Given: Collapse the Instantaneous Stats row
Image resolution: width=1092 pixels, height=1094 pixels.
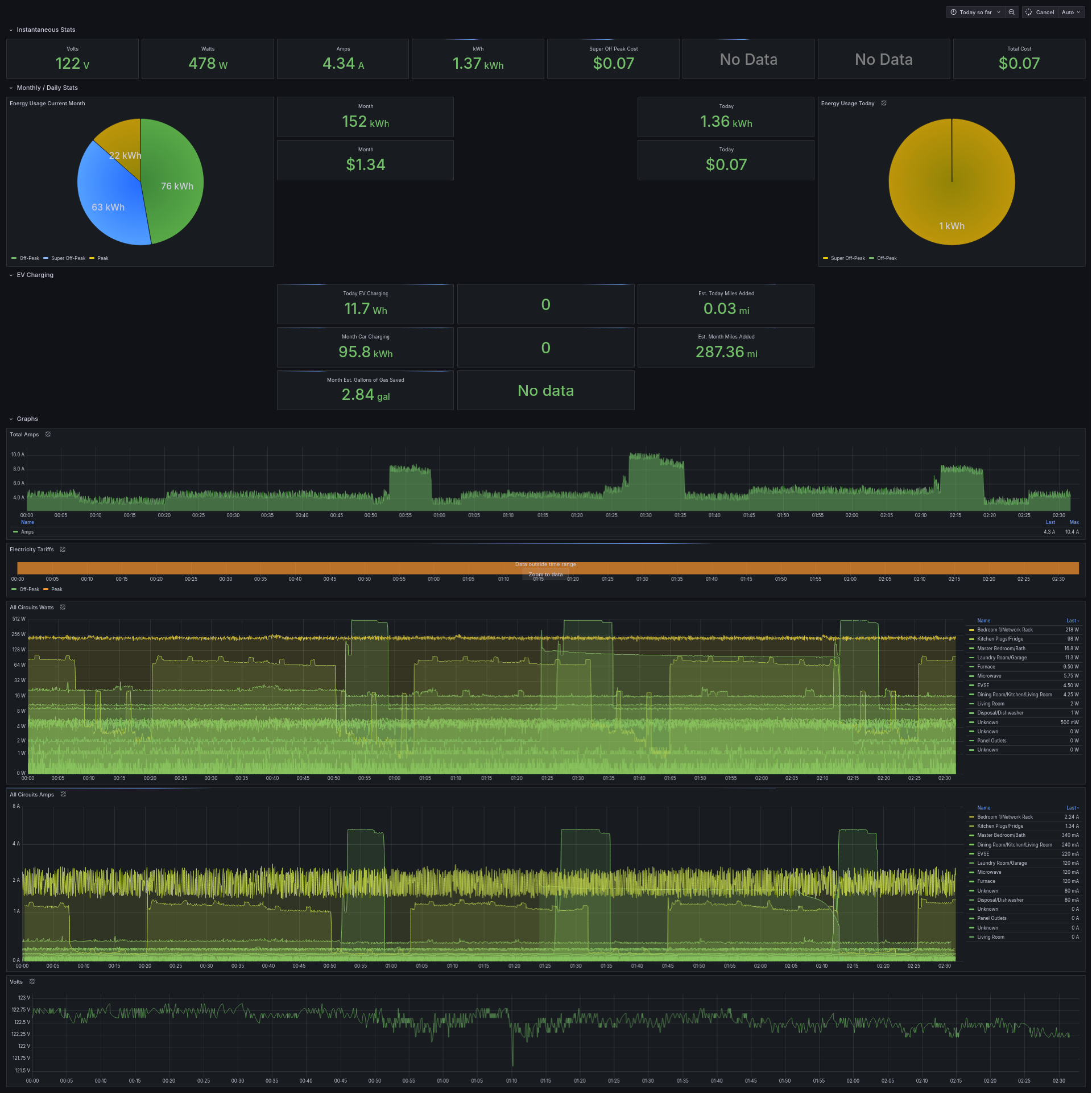Looking at the screenshot, I should click(45, 30).
